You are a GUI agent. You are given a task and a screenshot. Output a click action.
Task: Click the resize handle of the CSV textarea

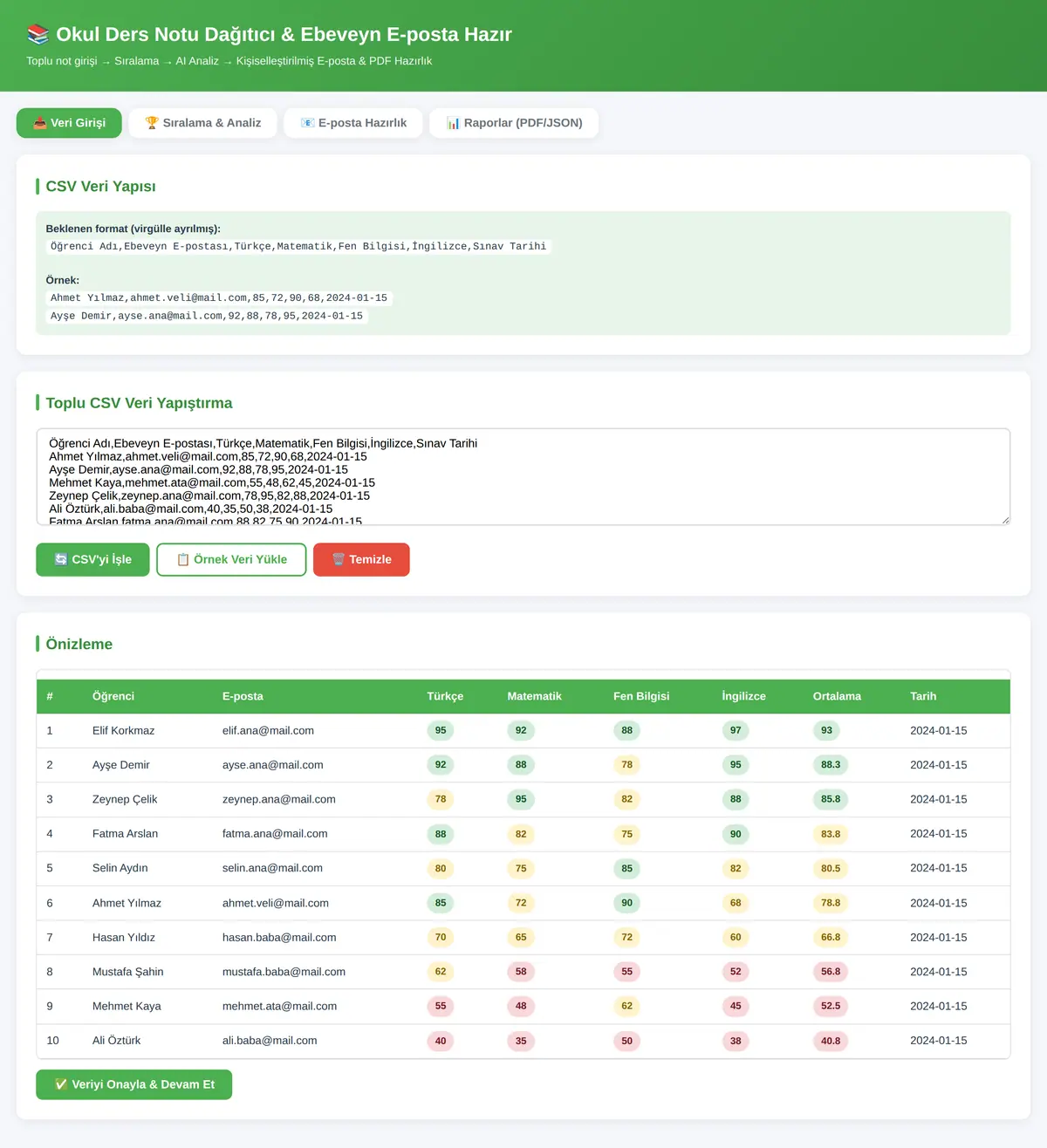coord(1005,520)
